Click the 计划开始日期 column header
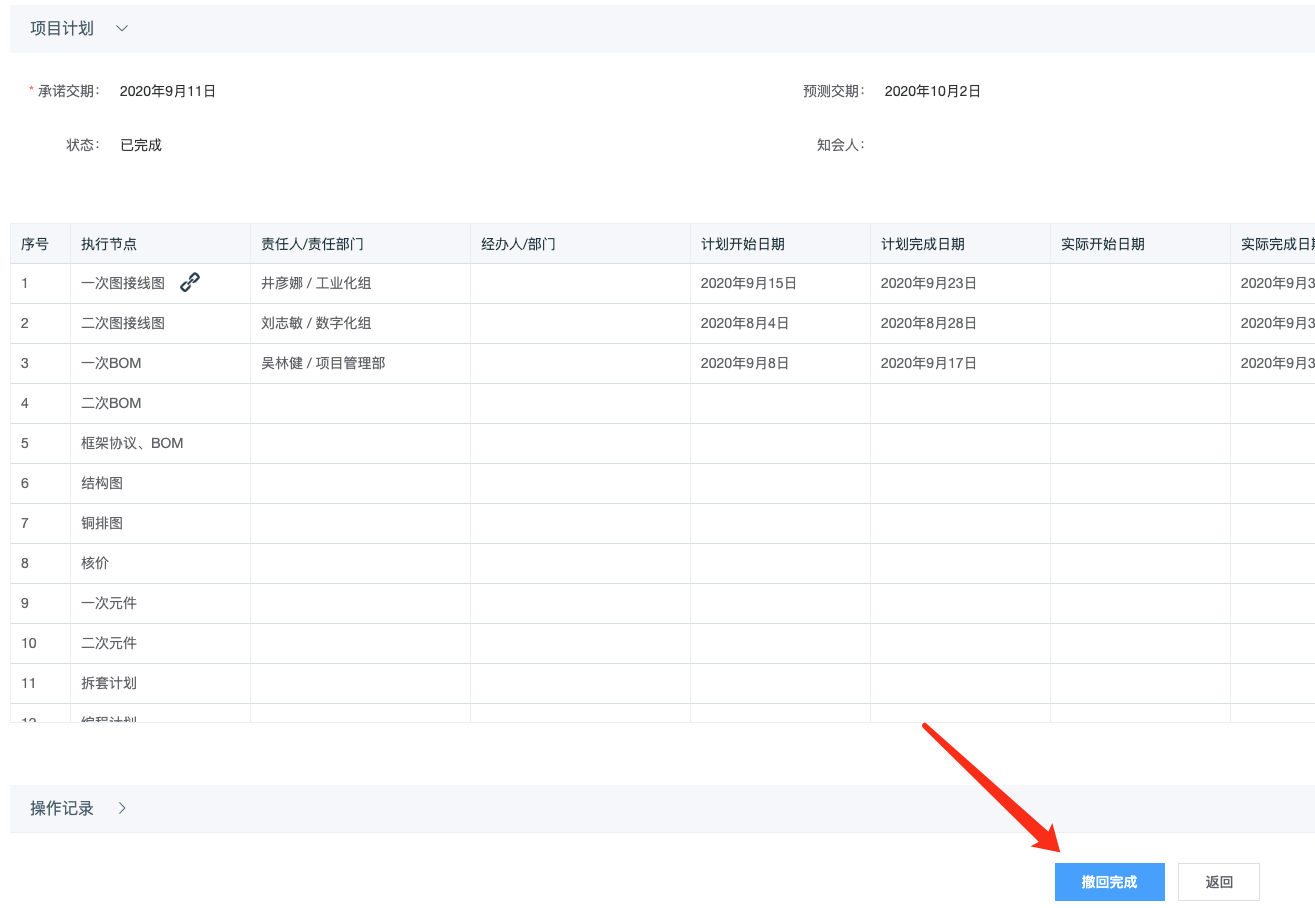The height and width of the screenshot is (908, 1315). pos(742,244)
